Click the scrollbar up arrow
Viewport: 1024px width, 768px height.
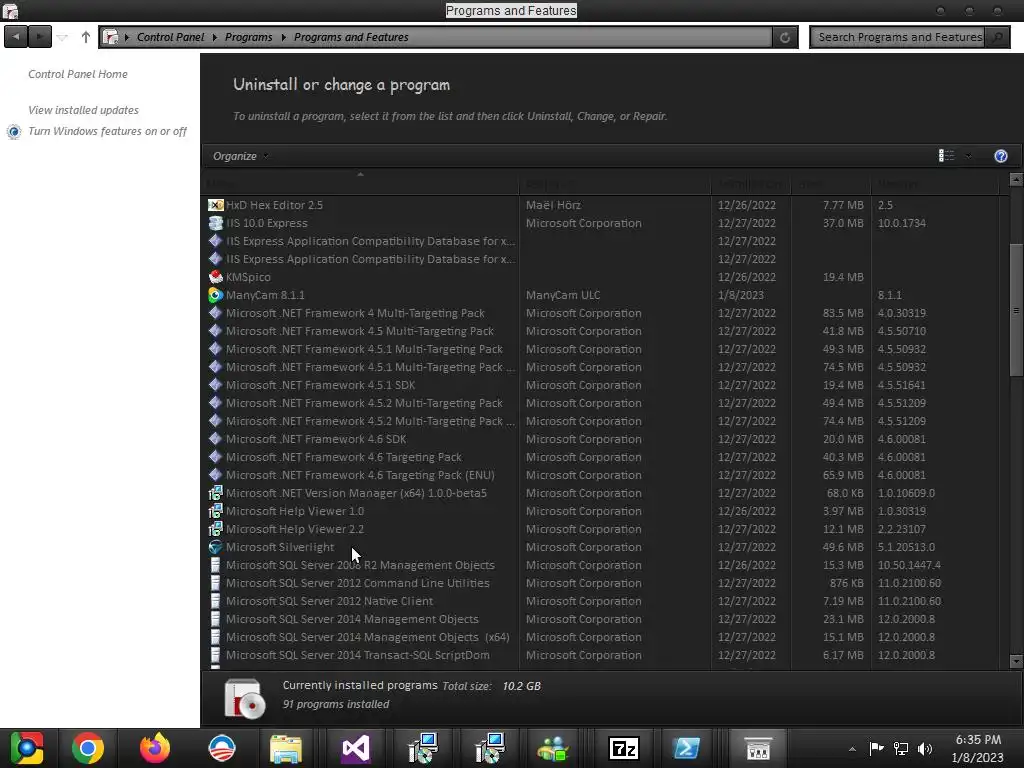[1016, 179]
